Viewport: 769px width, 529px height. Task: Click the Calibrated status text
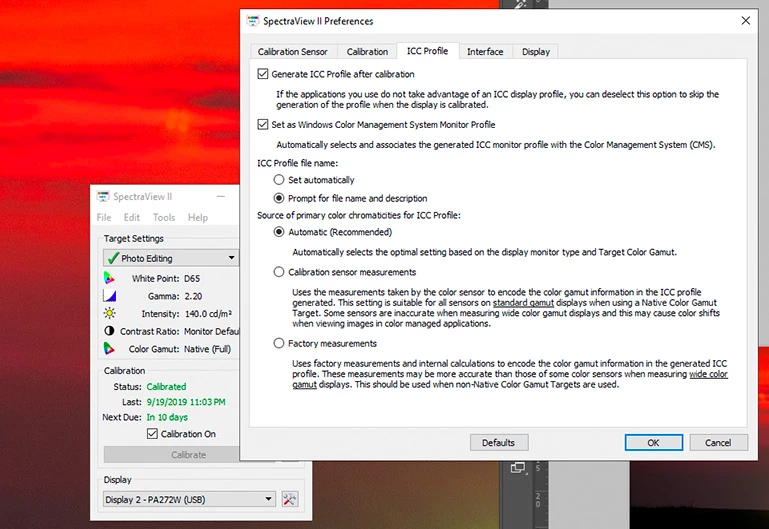[x=166, y=386]
